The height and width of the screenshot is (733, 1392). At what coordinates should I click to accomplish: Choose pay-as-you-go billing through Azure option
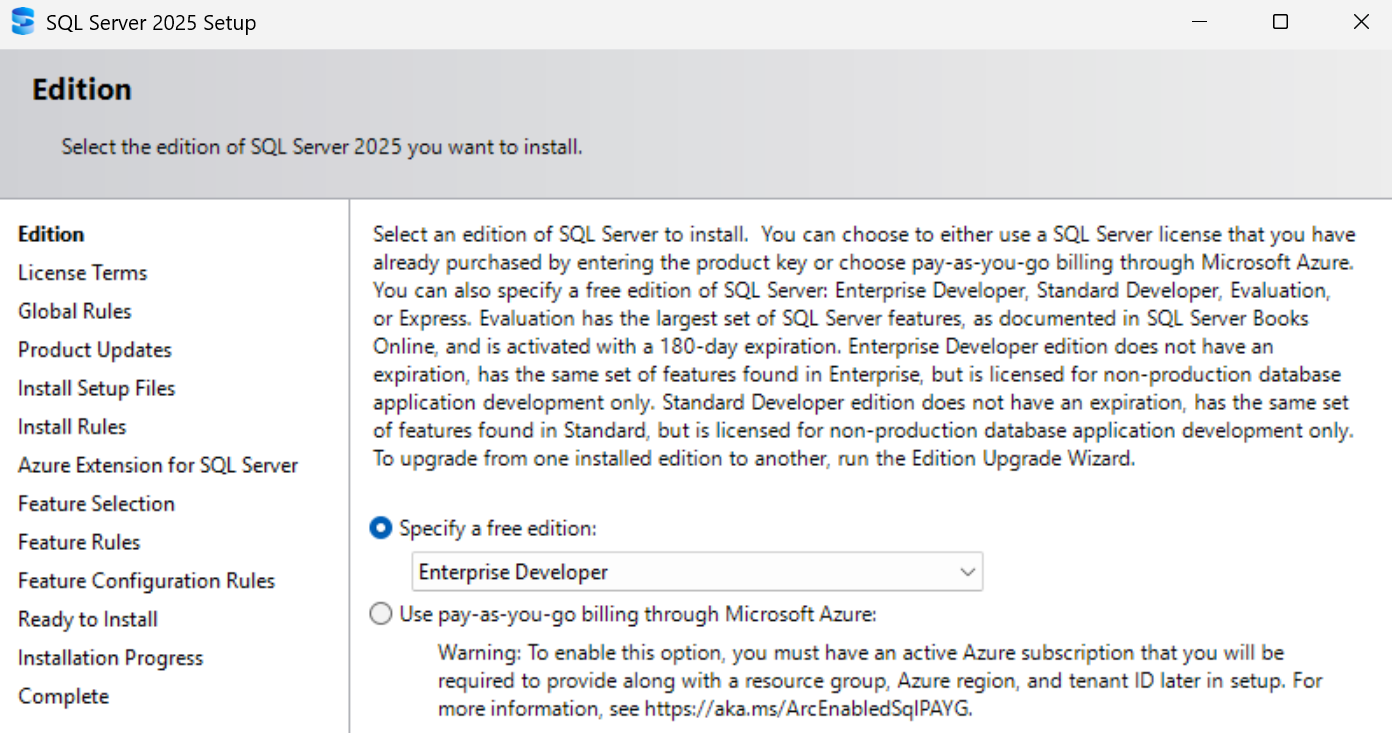pos(381,614)
